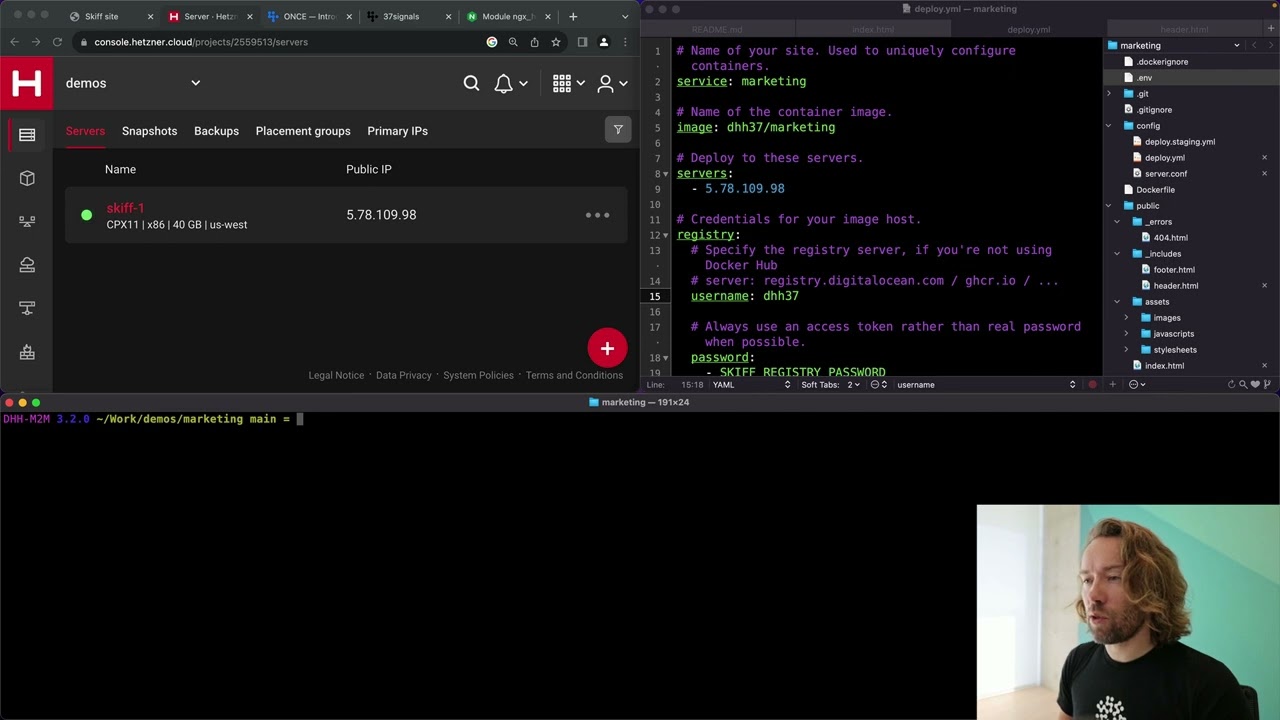Open the Legal Notice link
The width and height of the screenshot is (1280, 720).
click(336, 375)
